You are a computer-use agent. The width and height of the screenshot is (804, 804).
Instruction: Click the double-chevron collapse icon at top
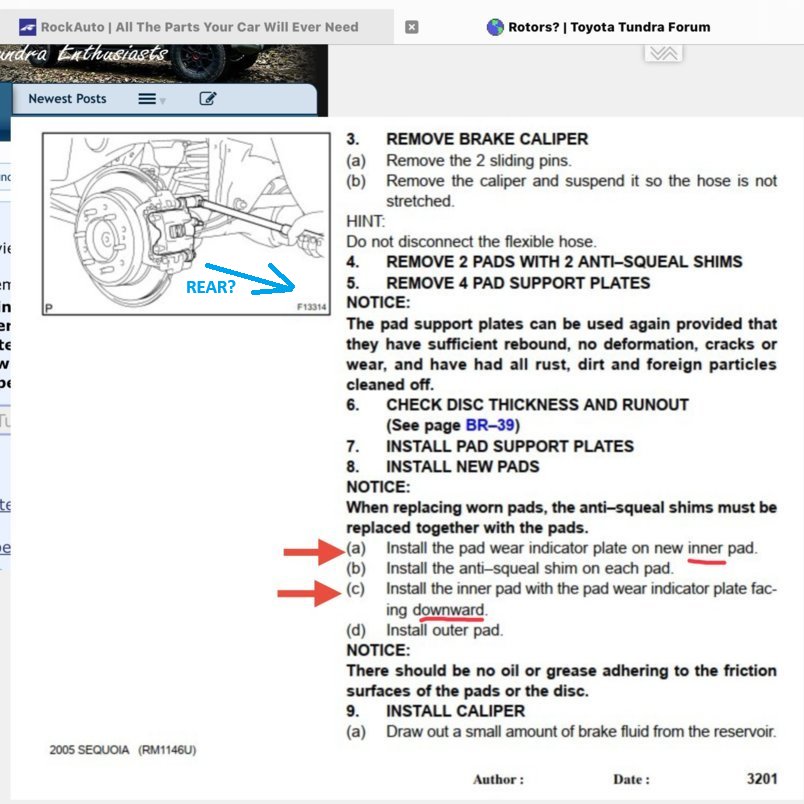click(663, 53)
